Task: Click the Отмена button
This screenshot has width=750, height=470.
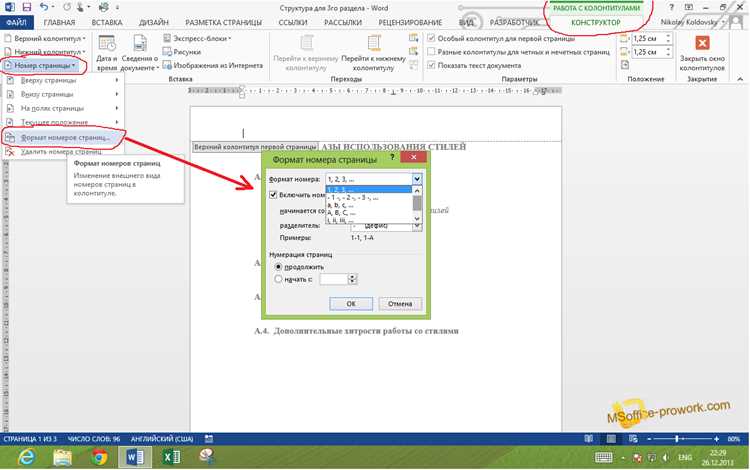Action: pyautogui.click(x=400, y=304)
